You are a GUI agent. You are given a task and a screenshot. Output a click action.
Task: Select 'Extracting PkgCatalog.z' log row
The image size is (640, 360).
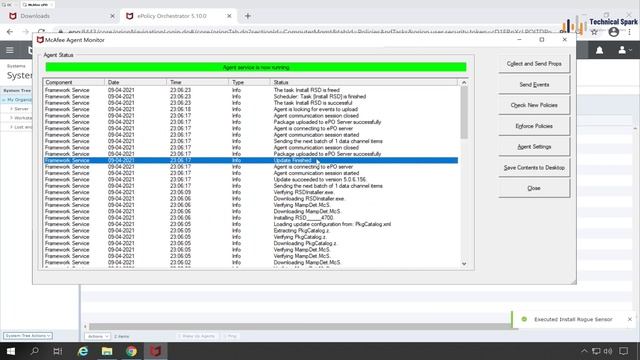(251, 231)
